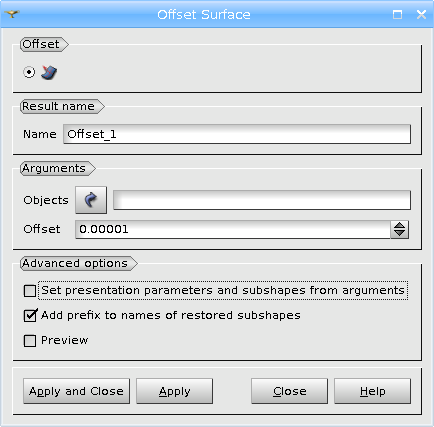The width and height of the screenshot is (434, 427).
Task: Close the dialog using the title bar X
Action: 421,14
